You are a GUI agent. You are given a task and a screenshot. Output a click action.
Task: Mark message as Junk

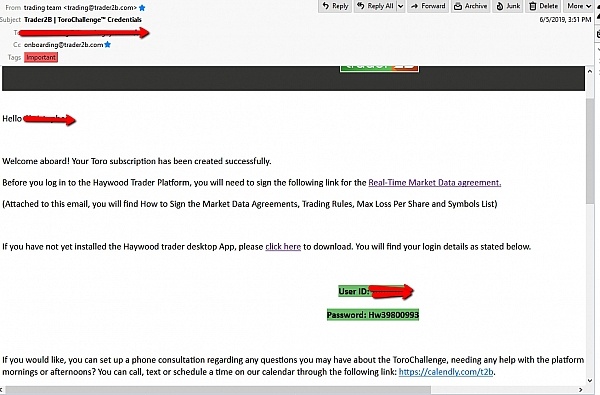tap(508, 6)
